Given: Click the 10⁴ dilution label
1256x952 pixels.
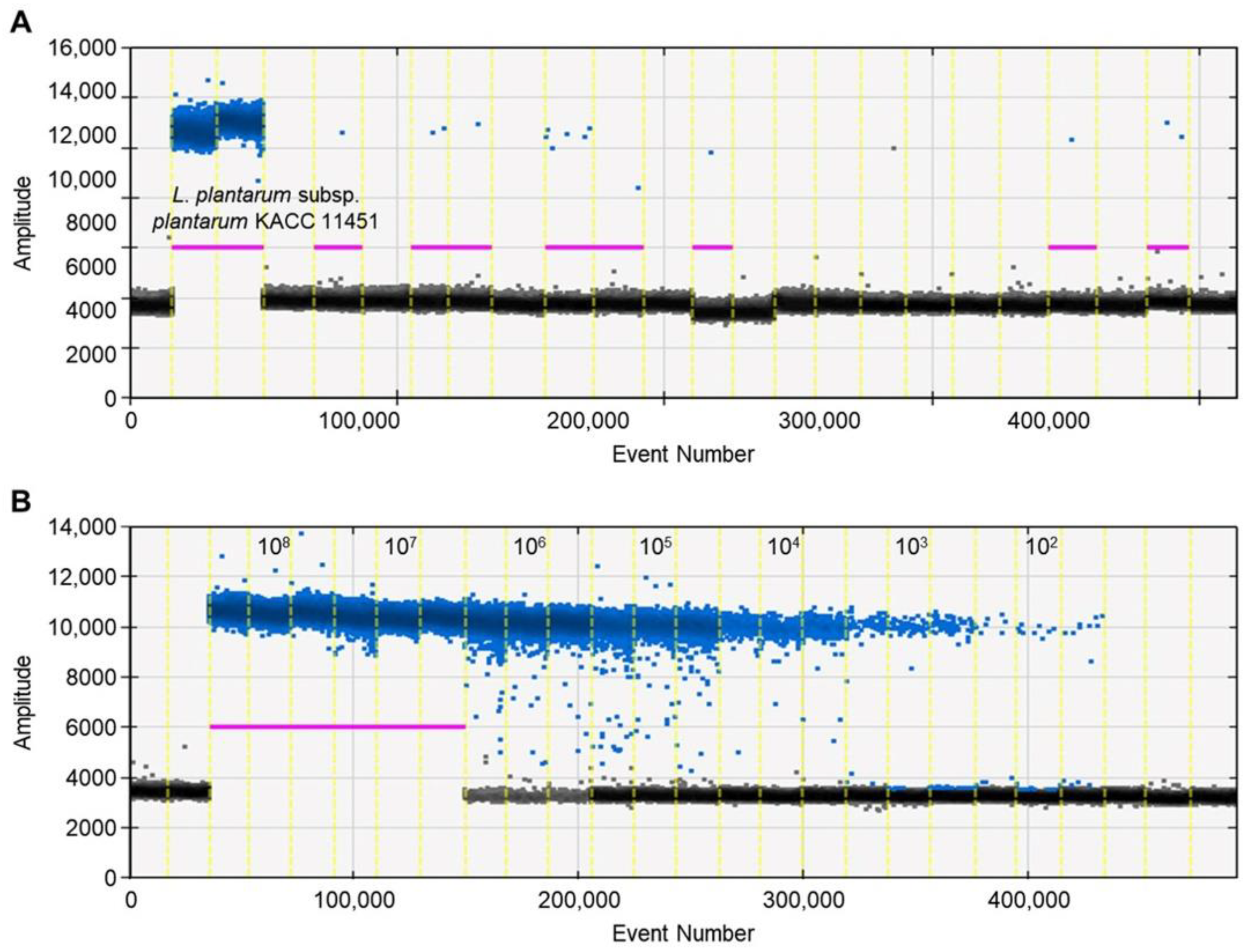Looking at the screenshot, I should click(784, 547).
